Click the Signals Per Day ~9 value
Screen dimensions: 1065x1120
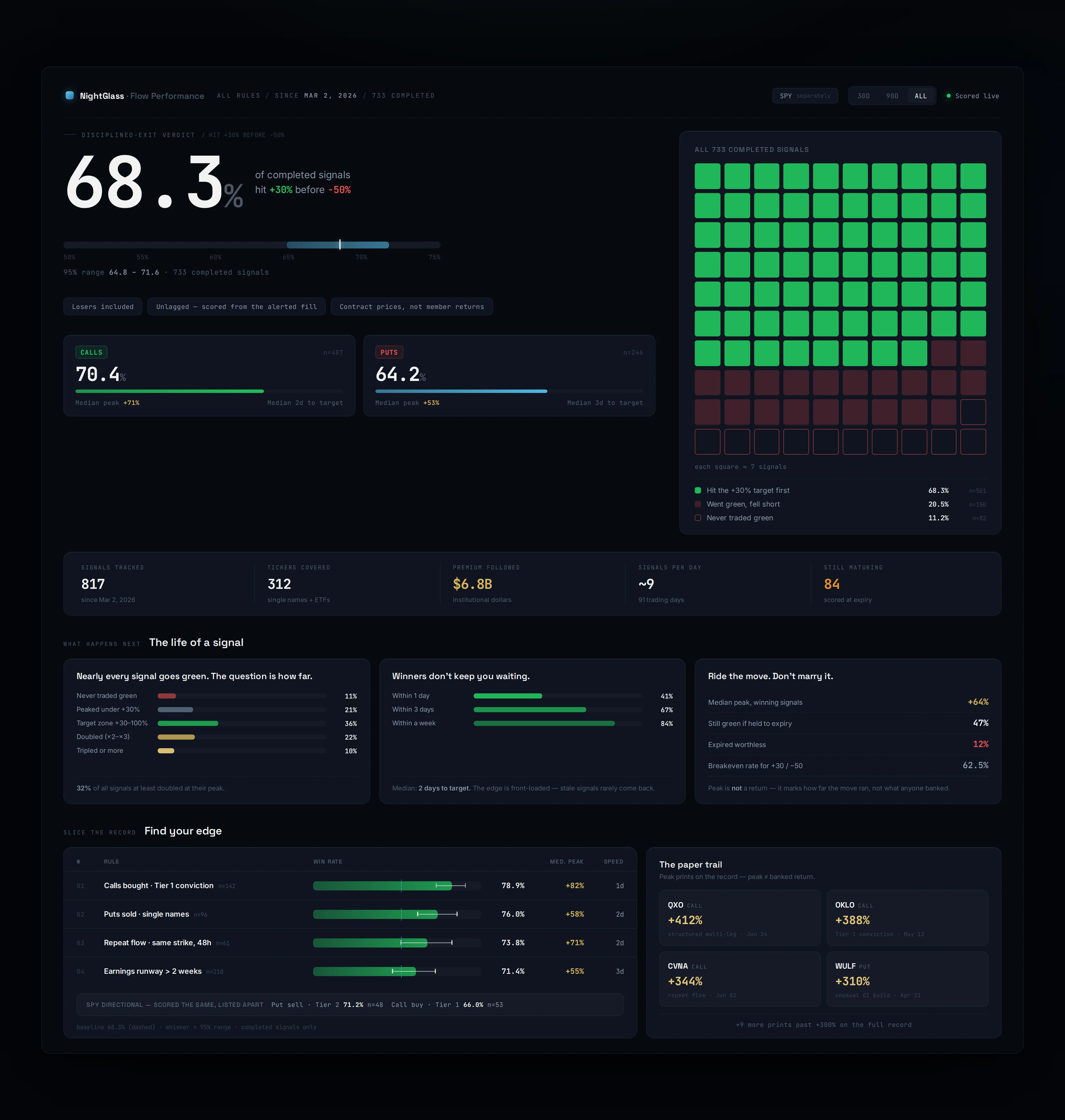pos(646,584)
